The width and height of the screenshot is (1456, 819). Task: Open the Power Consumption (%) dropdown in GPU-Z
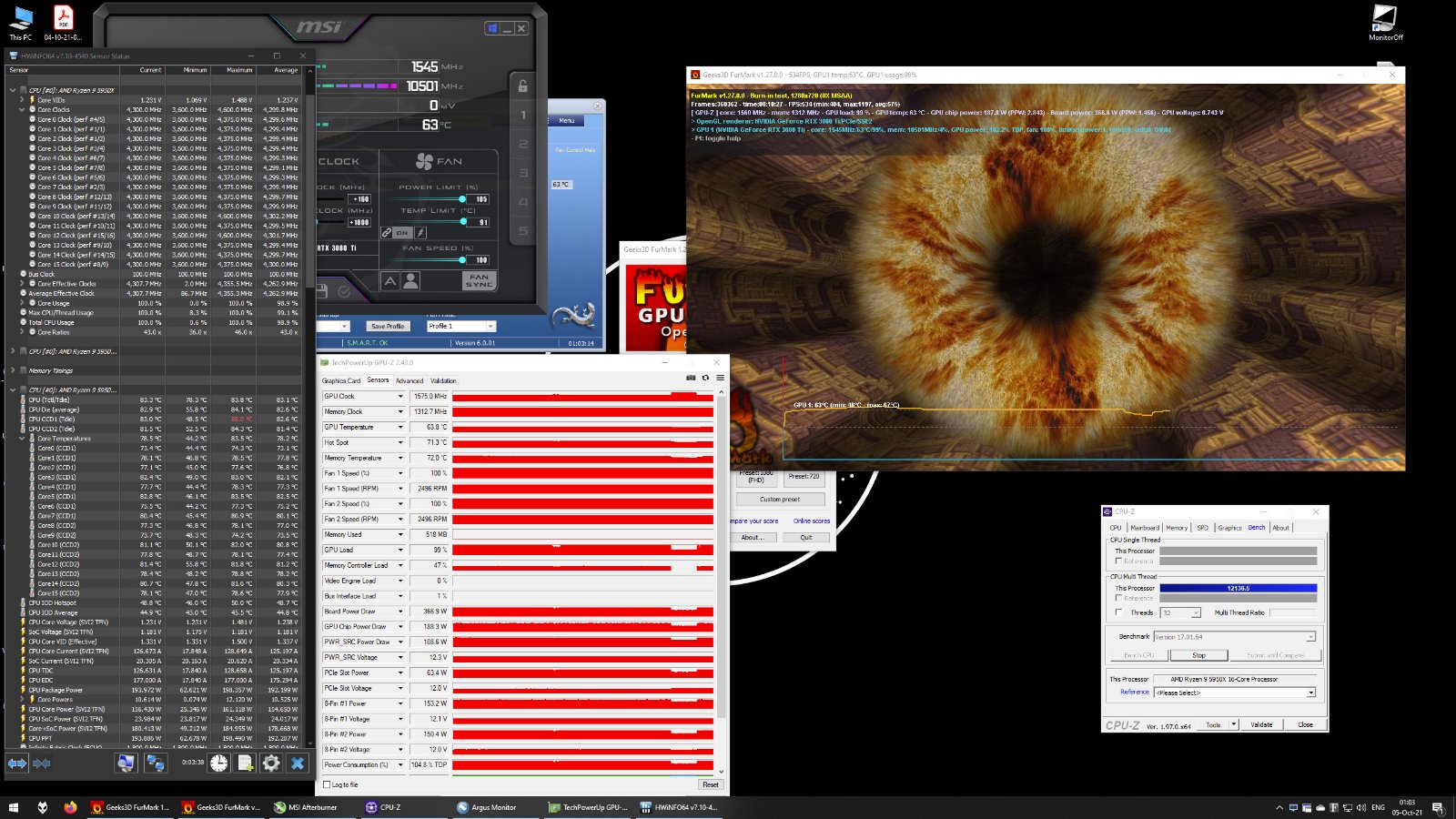coord(399,765)
